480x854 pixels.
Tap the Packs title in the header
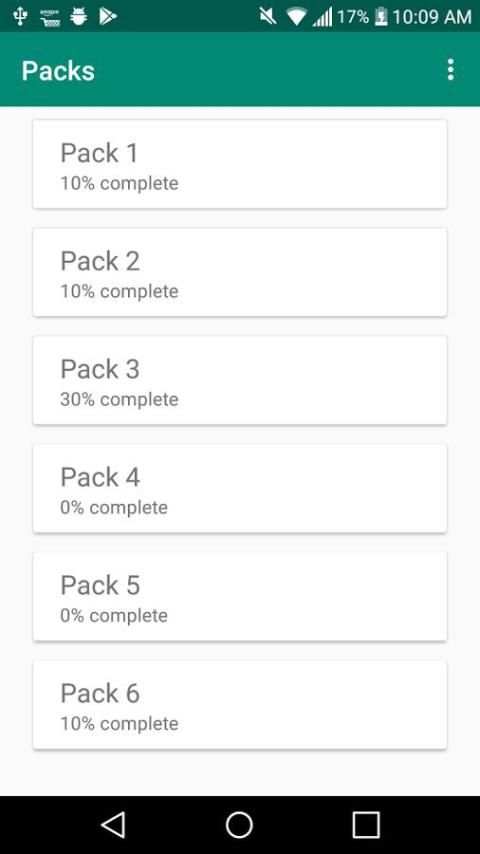(58, 71)
